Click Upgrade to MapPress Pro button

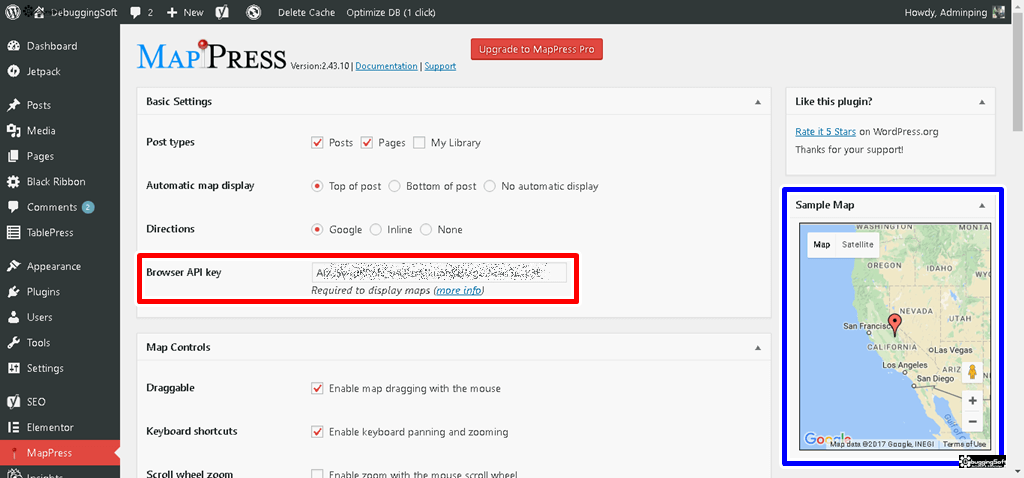tap(536, 50)
